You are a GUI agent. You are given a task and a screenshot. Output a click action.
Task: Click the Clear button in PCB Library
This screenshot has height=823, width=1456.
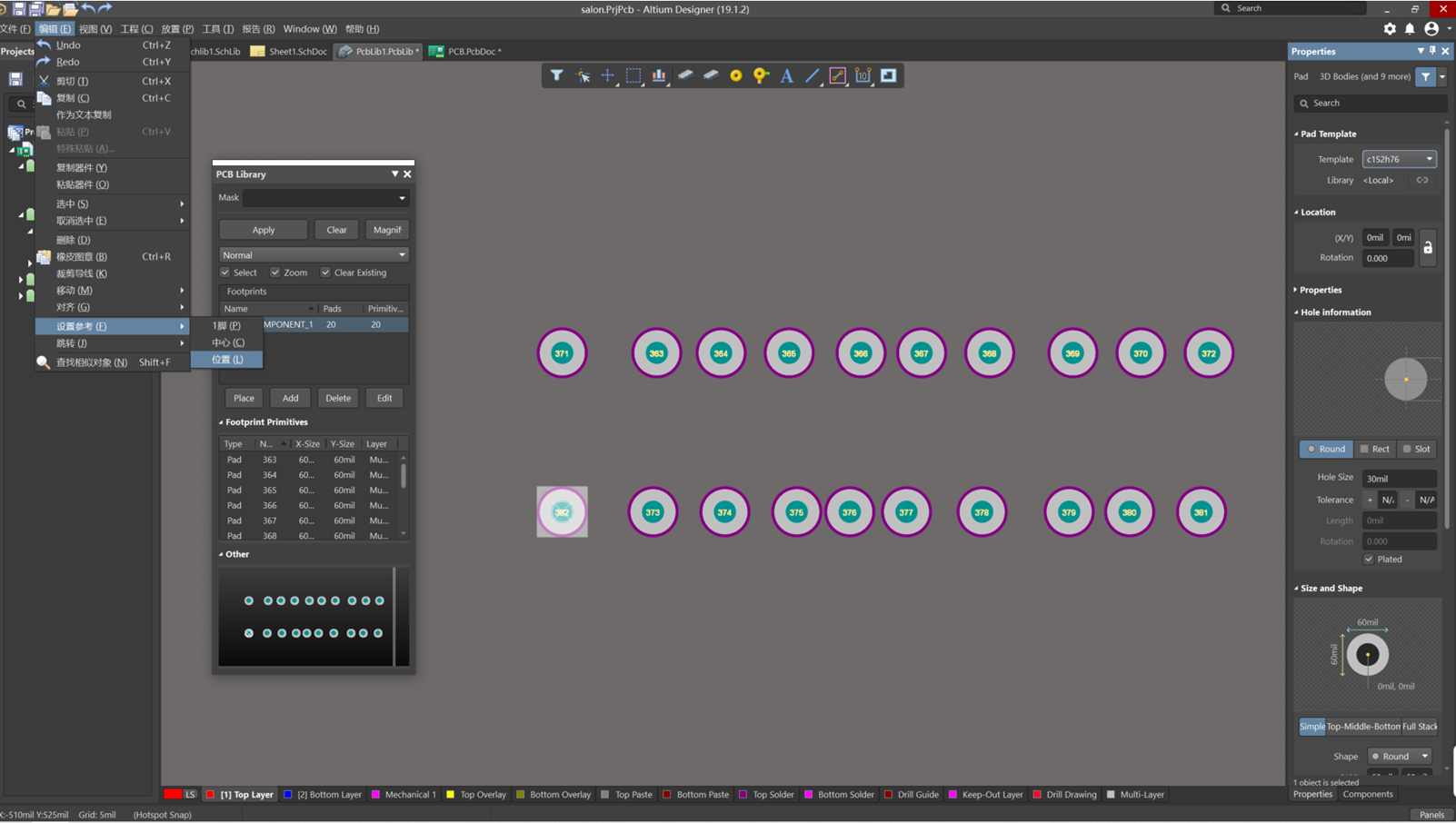click(336, 230)
